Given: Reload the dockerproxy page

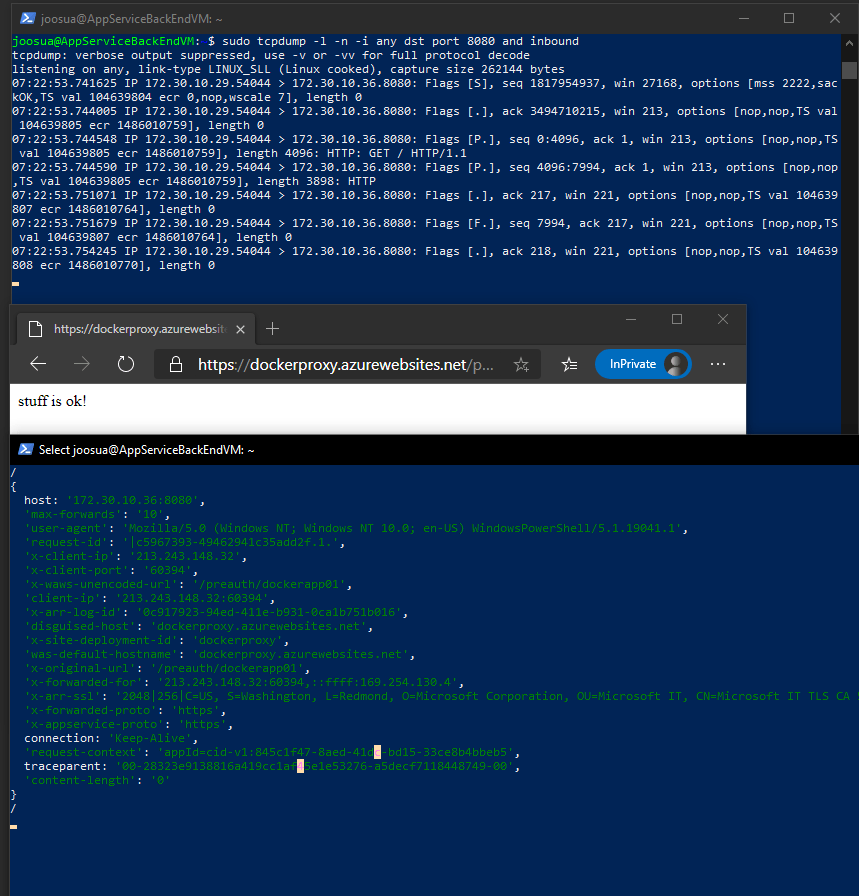Looking at the screenshot, I should (126, 365).
